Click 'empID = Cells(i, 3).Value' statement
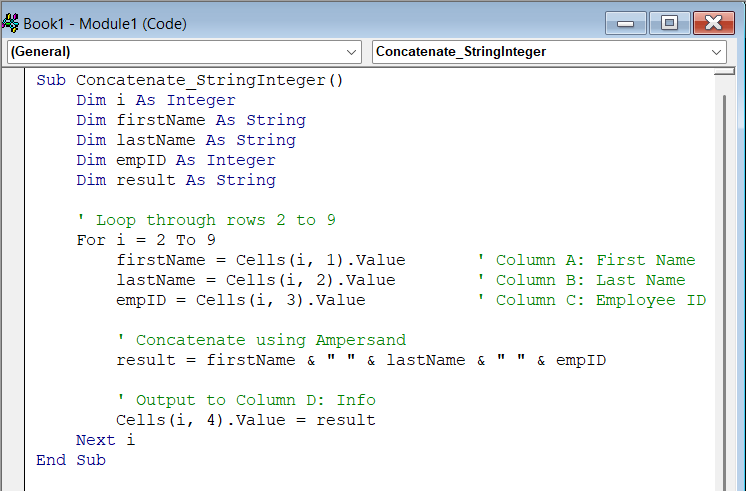The image size is (746, 491). [x=241, y=300]
